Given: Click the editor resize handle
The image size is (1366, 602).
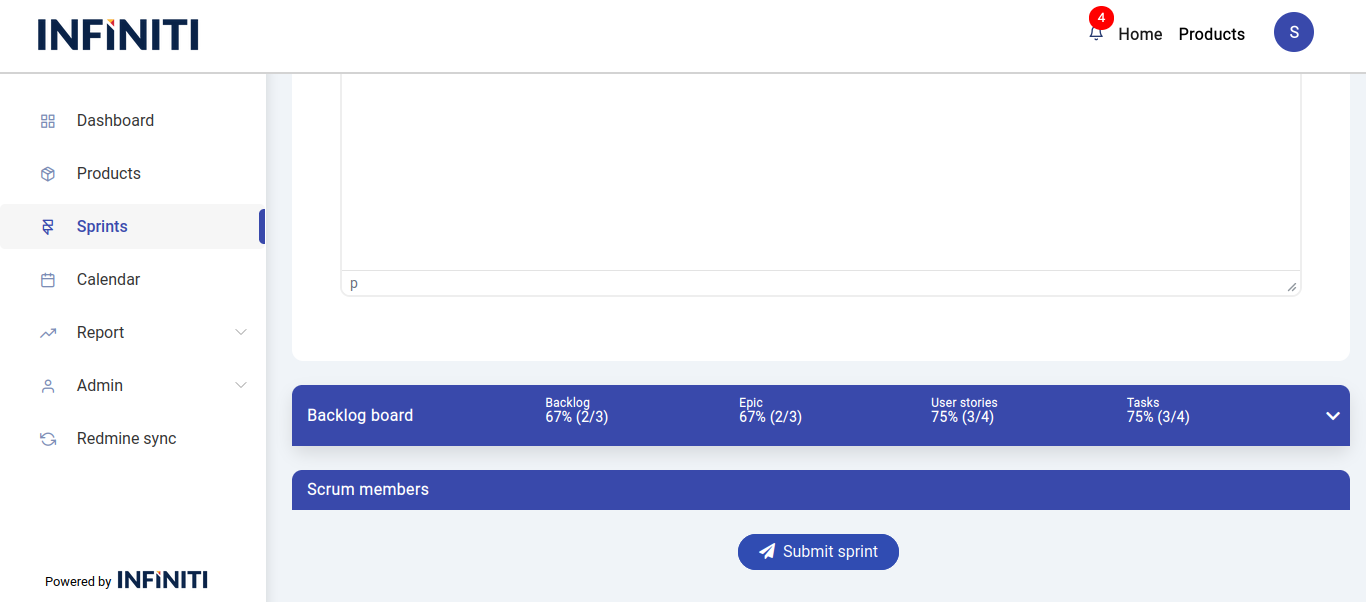Looking at the screenshot, I should click(1291, 287).
